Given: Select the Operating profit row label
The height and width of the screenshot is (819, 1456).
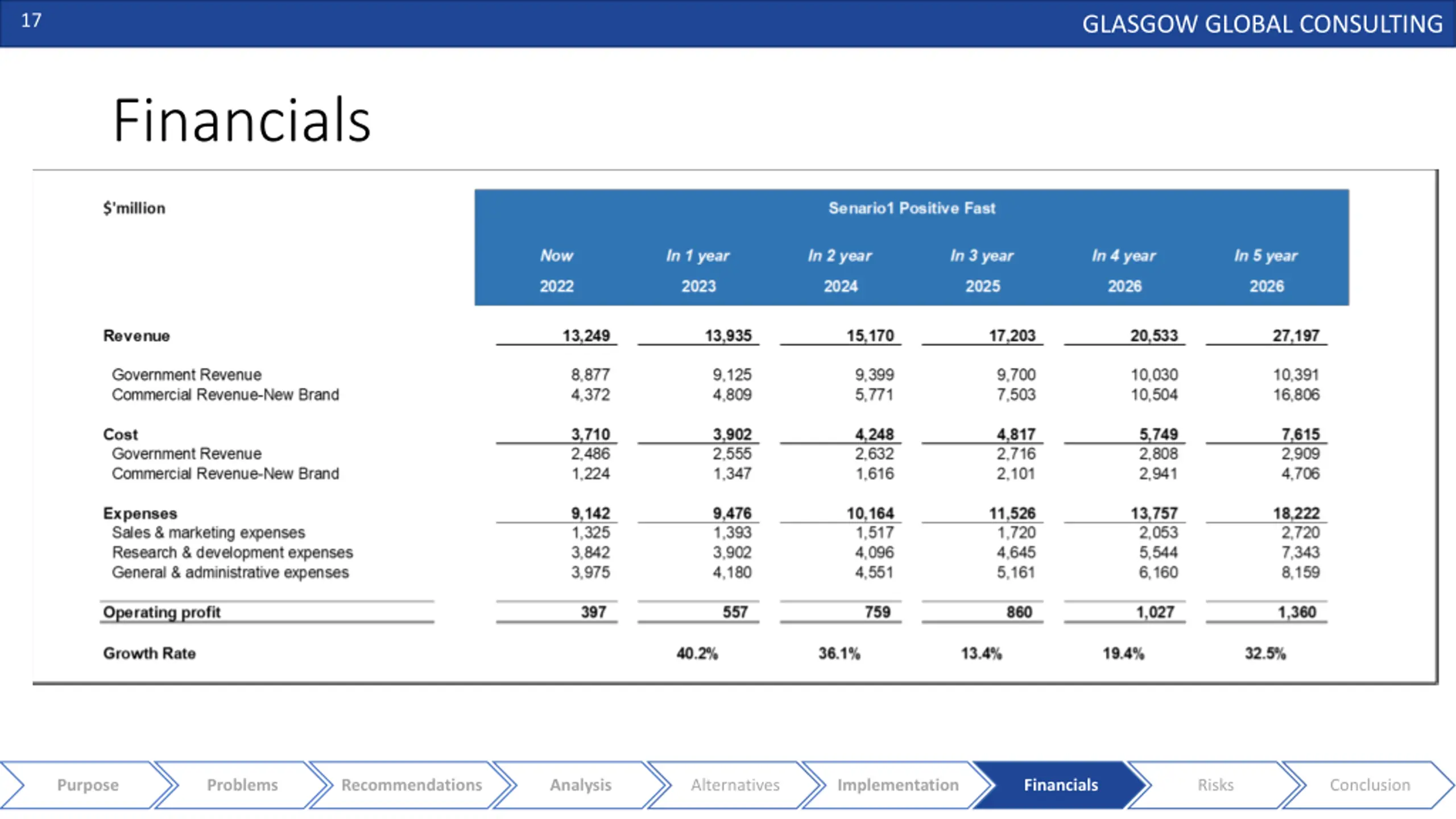Looking at the screenshot, I should (162, 612).
